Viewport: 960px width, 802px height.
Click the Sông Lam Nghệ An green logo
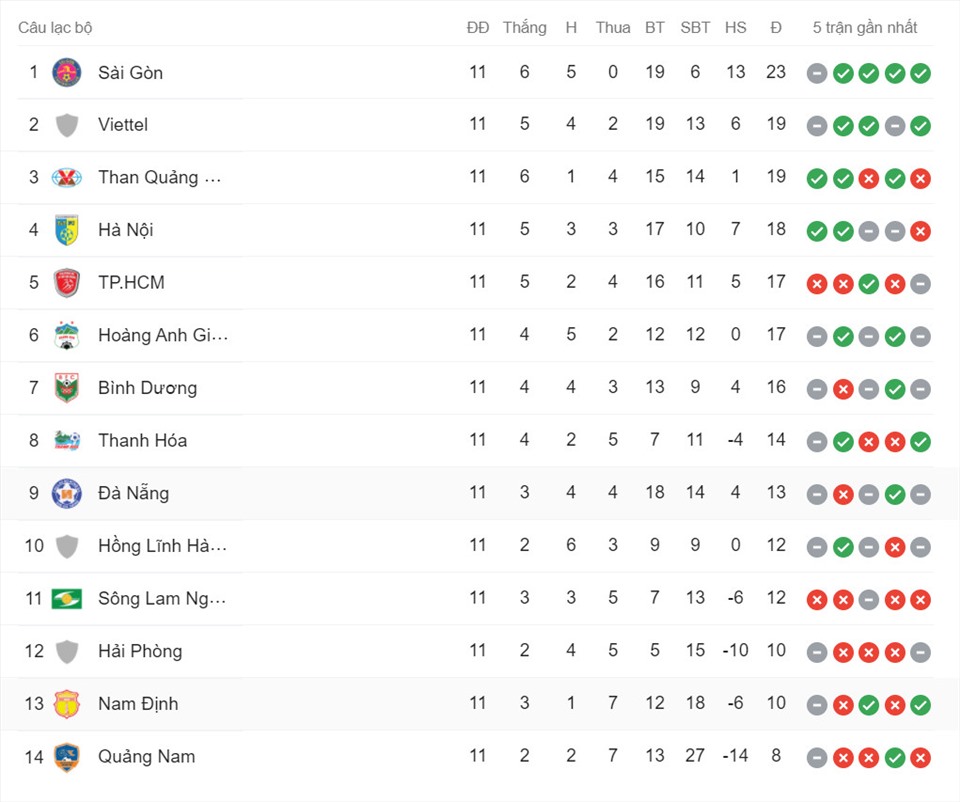(67, 599)
